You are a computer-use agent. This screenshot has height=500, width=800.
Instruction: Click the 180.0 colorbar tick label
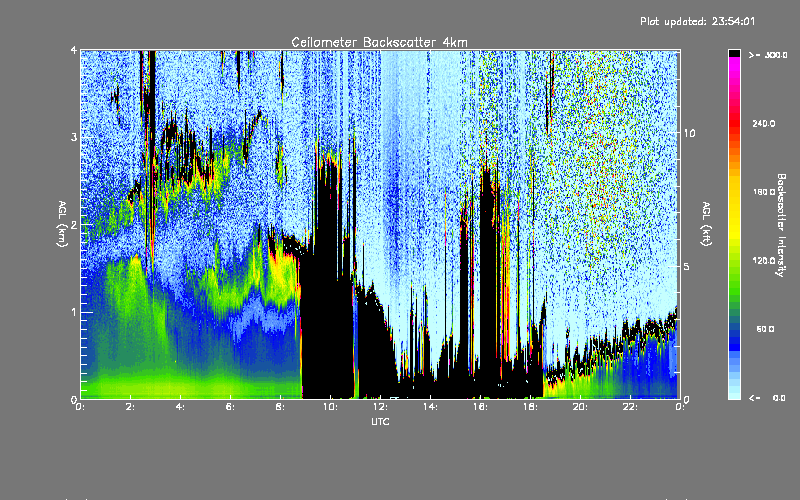click(764, 192)
